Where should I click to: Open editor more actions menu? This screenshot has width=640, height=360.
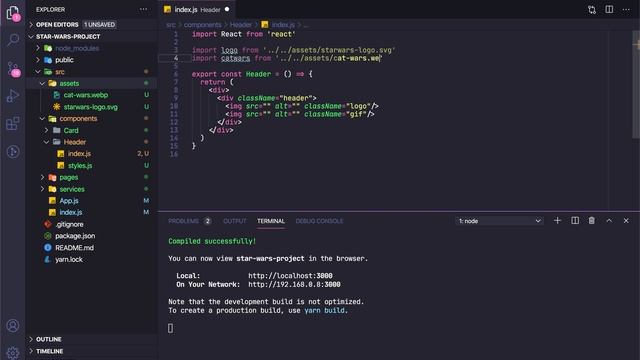(626, 9)
